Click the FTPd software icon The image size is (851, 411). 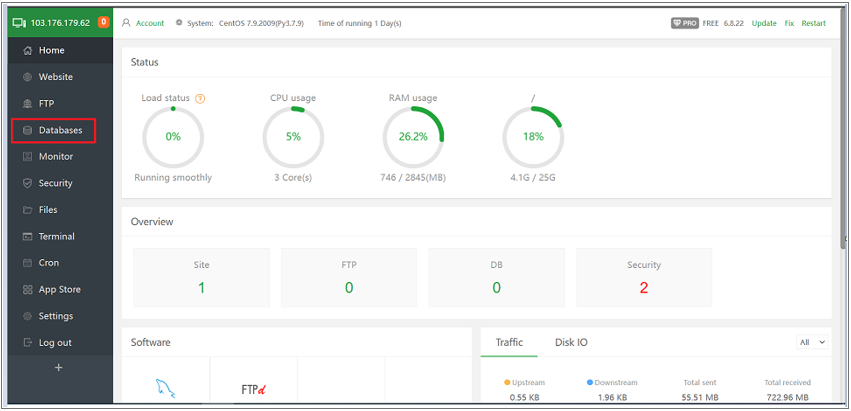[253, 389]
